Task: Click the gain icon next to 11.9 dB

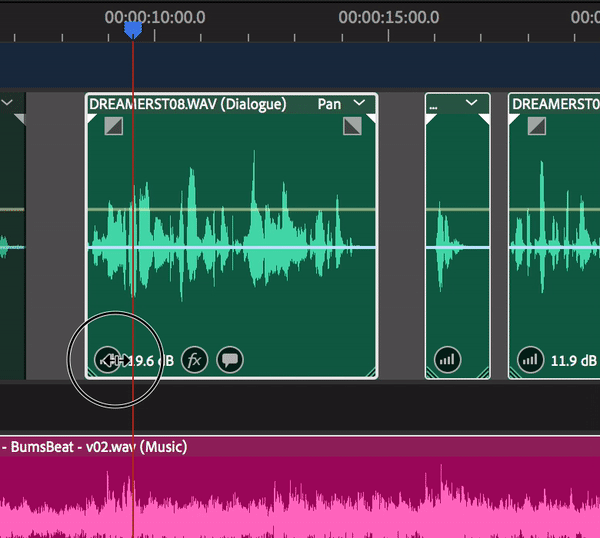Action: click(530, 360)
